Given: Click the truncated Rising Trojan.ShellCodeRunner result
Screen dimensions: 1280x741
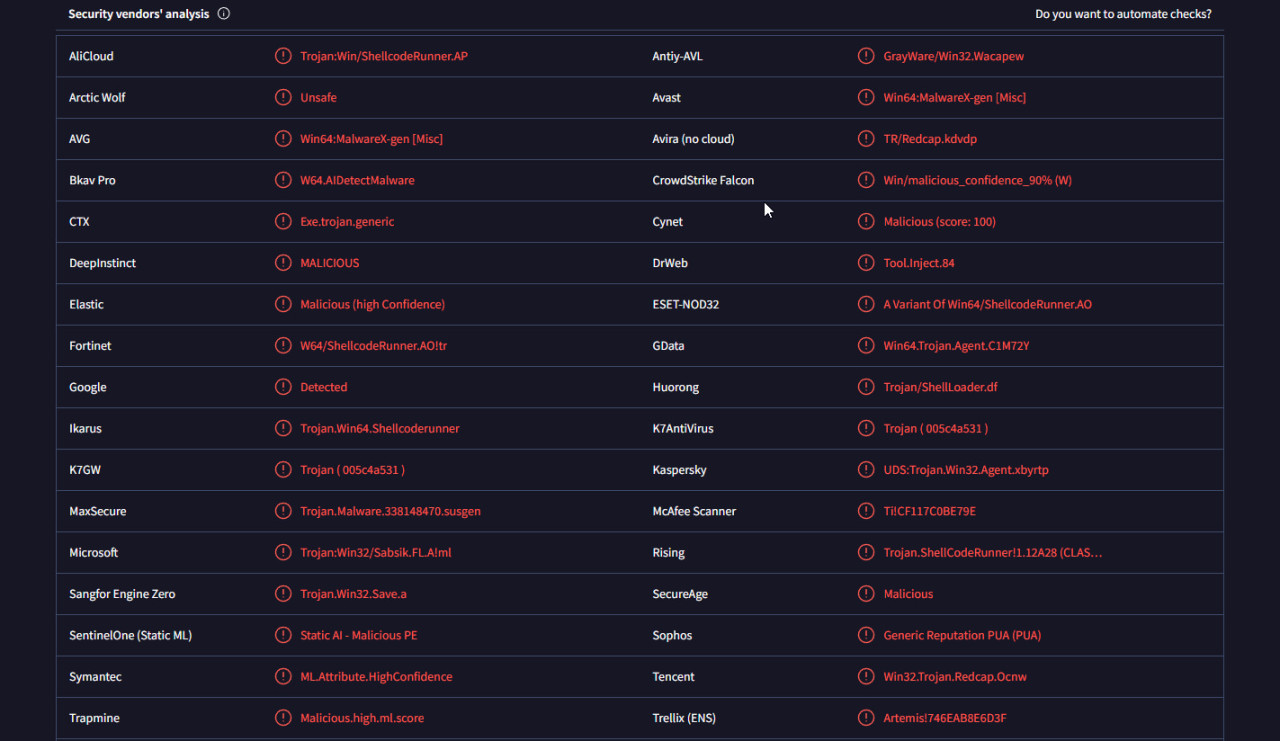Looking at the screenshot, I should click(993, 553).
